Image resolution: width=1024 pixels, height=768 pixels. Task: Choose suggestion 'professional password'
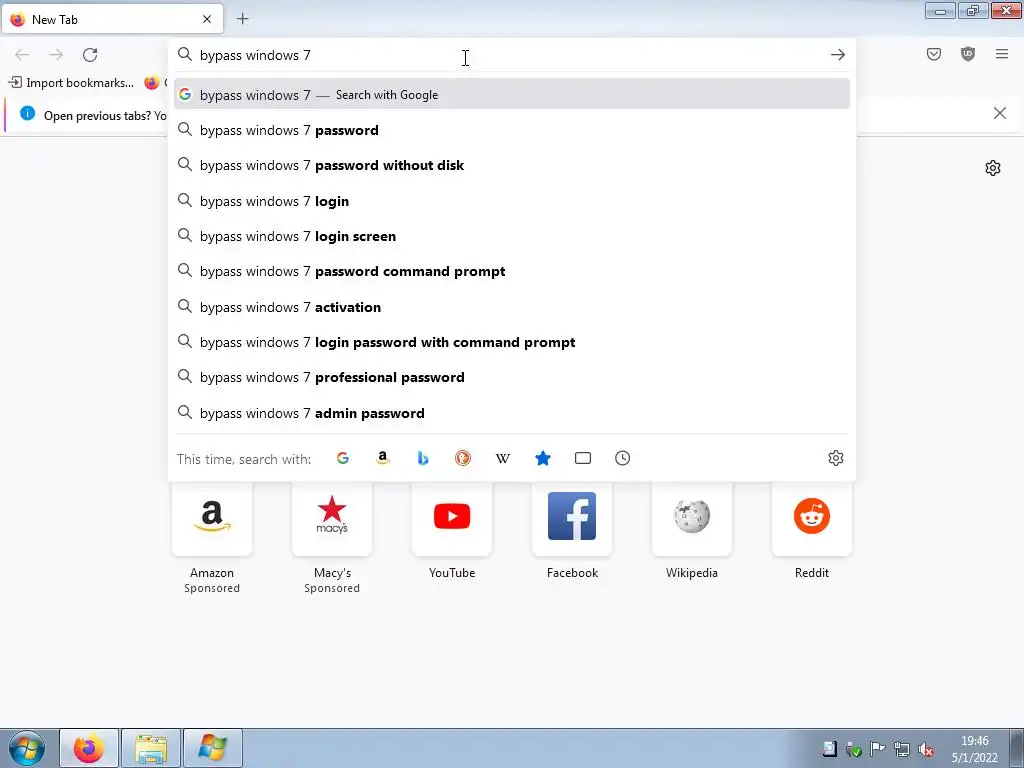point(512,377)
